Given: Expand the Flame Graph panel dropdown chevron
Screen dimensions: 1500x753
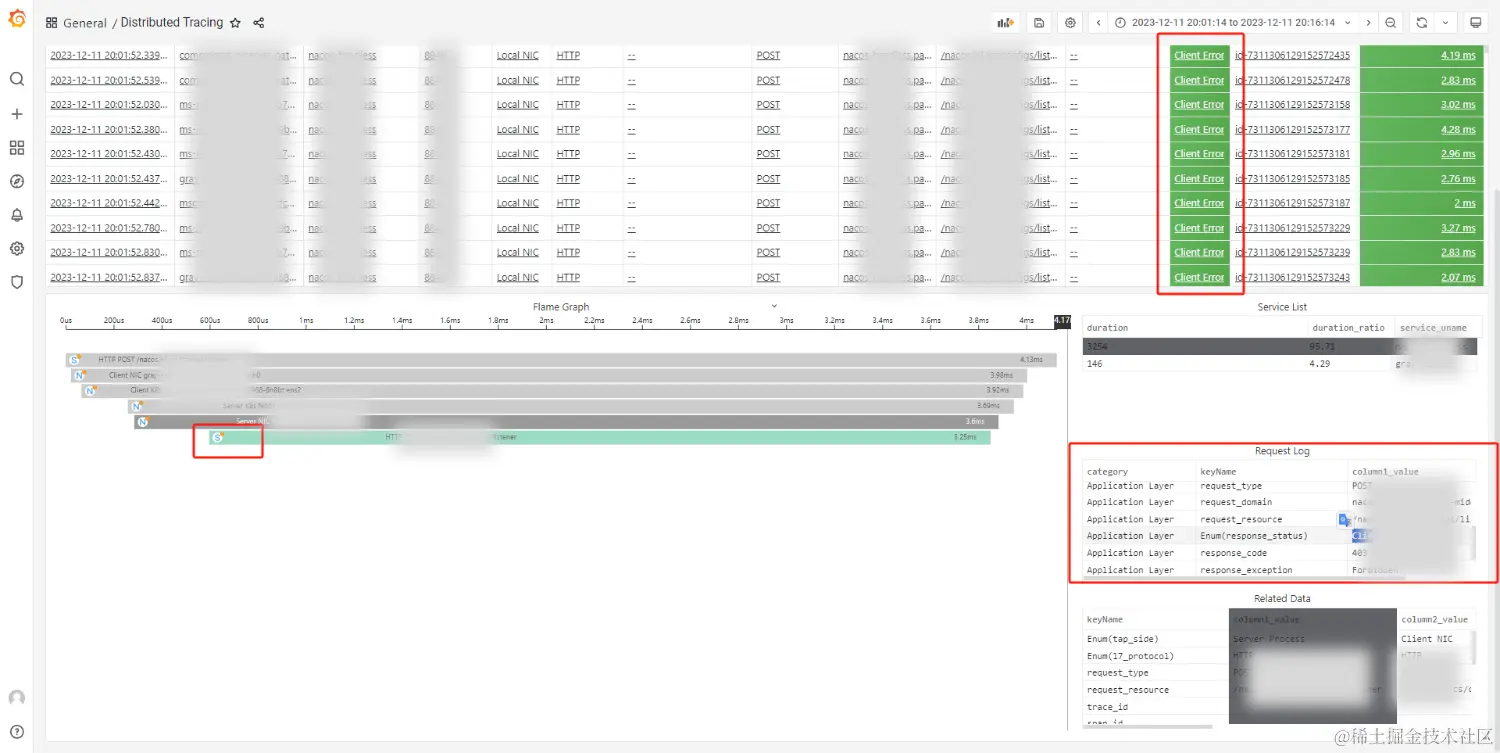Looking at the screenshot, I should click(773, 307).
